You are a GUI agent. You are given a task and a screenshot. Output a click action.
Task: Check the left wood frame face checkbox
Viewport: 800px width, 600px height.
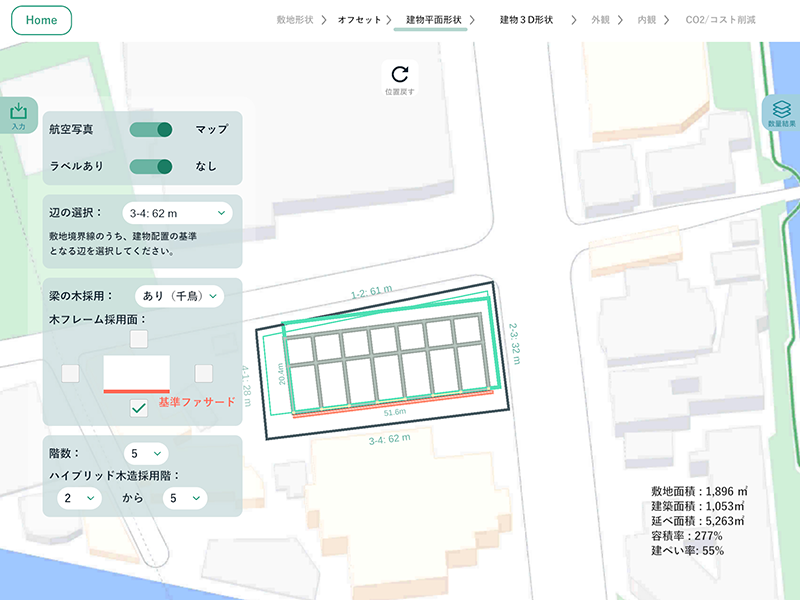[71, 373]
